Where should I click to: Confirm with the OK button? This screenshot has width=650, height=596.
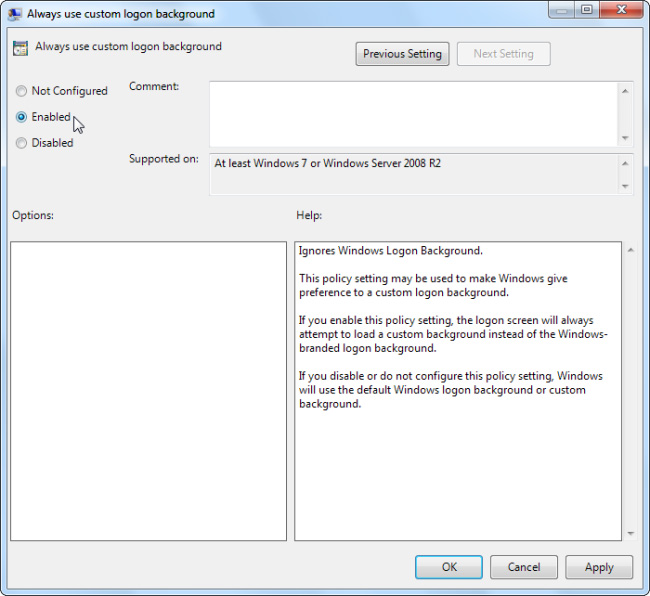point(449,567)
